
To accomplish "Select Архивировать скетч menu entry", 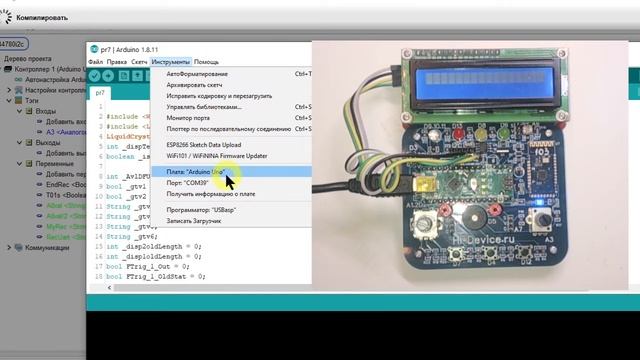I will (231, 85).
